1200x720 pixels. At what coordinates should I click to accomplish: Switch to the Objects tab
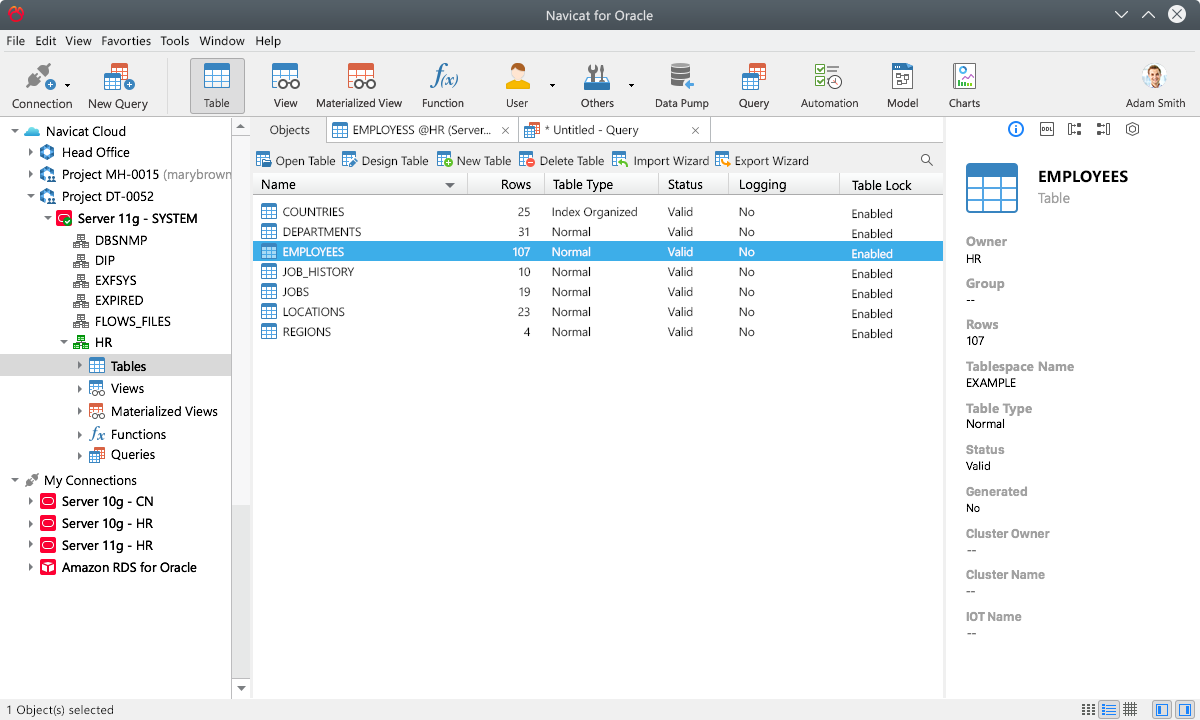click(x=290, y=130)
